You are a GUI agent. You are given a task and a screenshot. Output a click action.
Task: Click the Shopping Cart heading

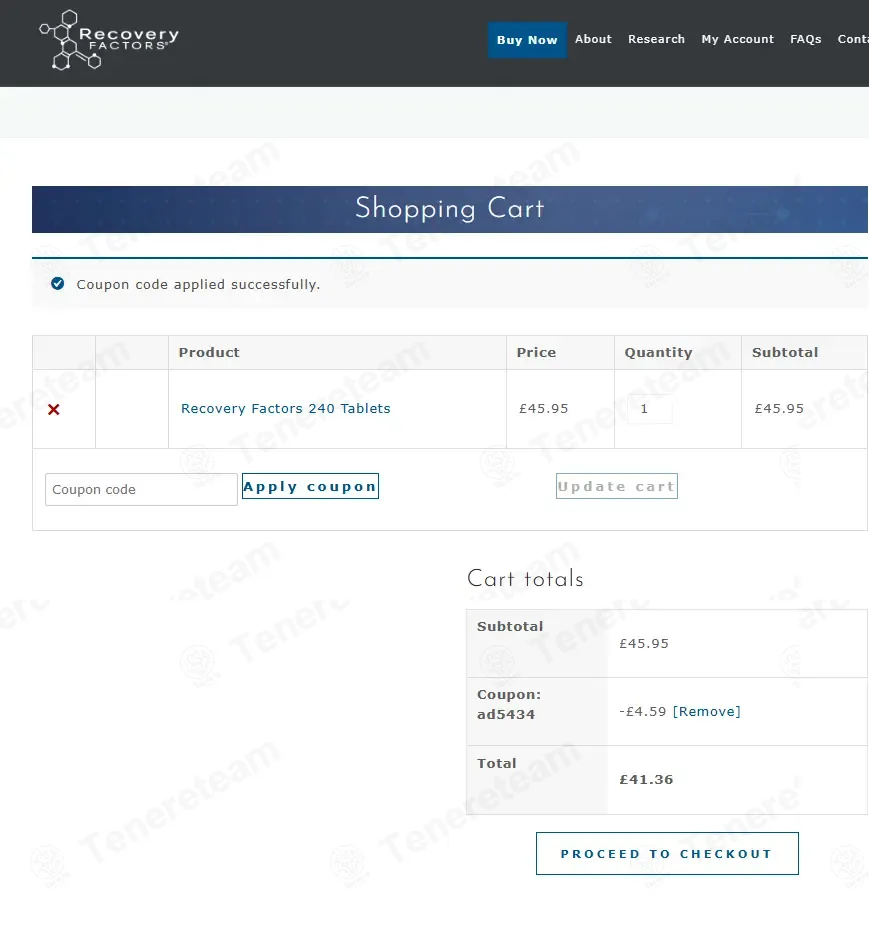pyautogui.click(x=450, y=208)
